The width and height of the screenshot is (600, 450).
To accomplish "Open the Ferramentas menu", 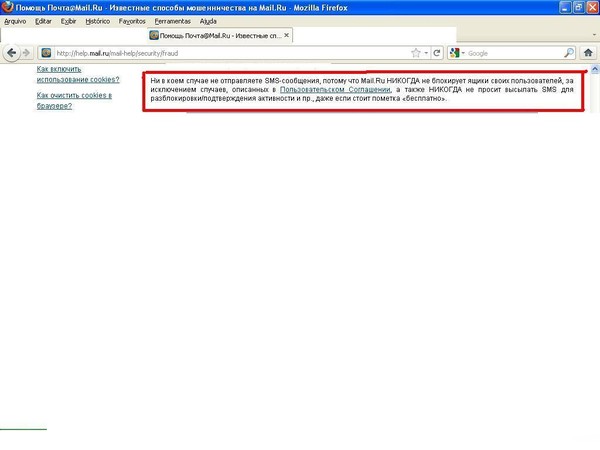I will [x=173, y=21].
